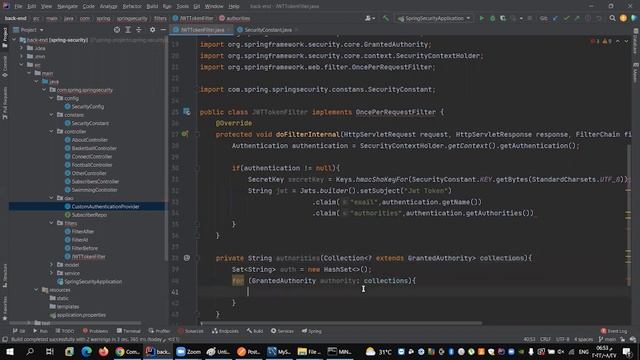This screenshot has width=640, height=360.
Task: Open the Event Log button
Action: pyautogui.click(x=614, y=331)
